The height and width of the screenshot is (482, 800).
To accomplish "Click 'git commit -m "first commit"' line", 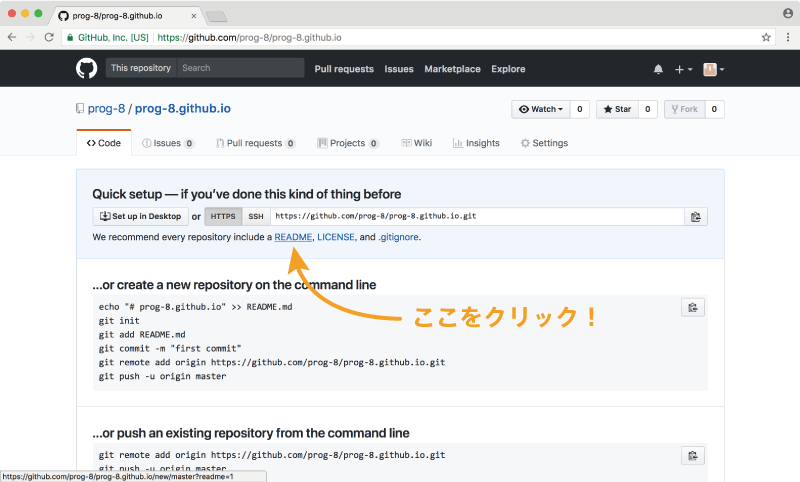I will coord(170,348).
